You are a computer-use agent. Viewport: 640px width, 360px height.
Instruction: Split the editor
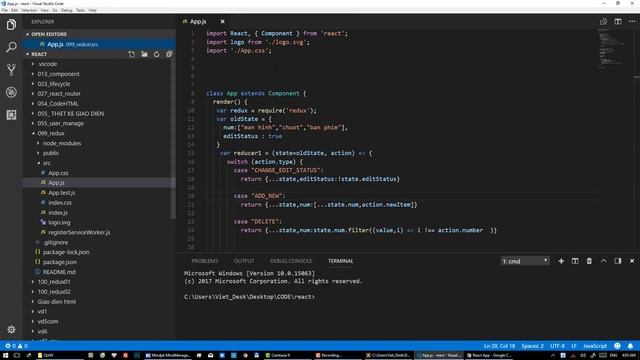pyautogui.click(x=618, y=21)
